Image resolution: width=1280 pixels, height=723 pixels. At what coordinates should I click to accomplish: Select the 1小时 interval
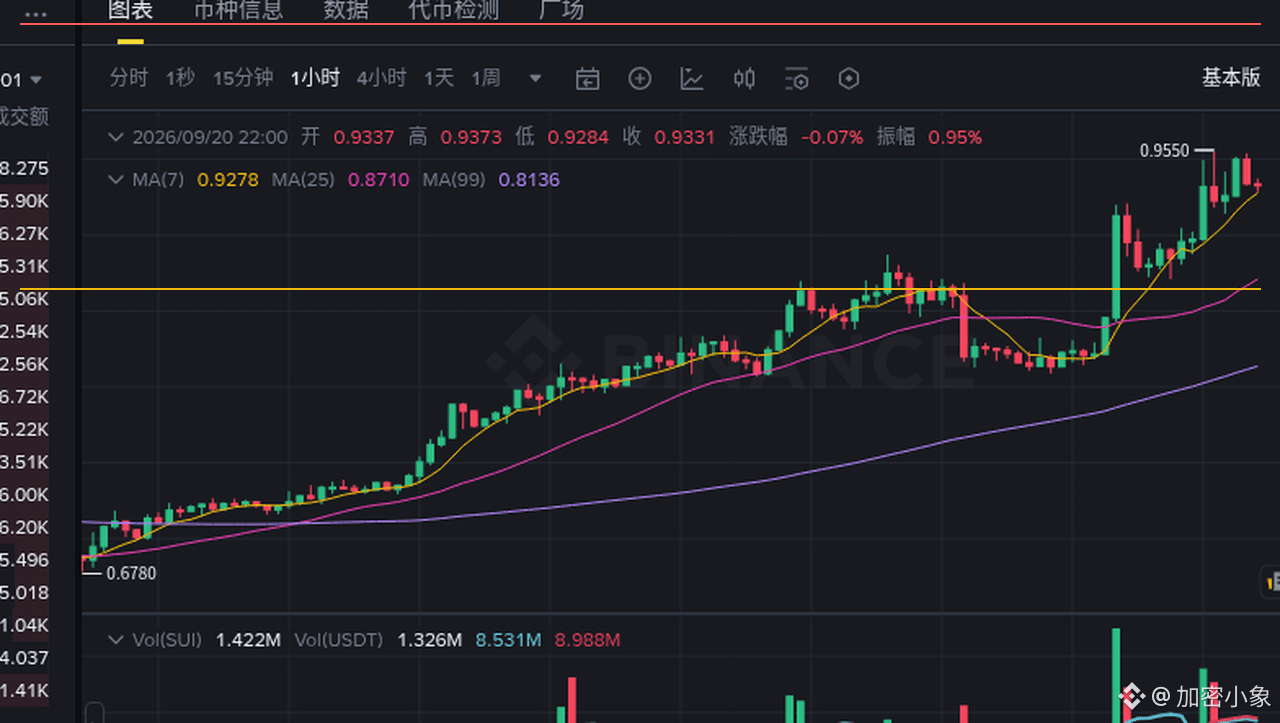(x=315, y=78)
